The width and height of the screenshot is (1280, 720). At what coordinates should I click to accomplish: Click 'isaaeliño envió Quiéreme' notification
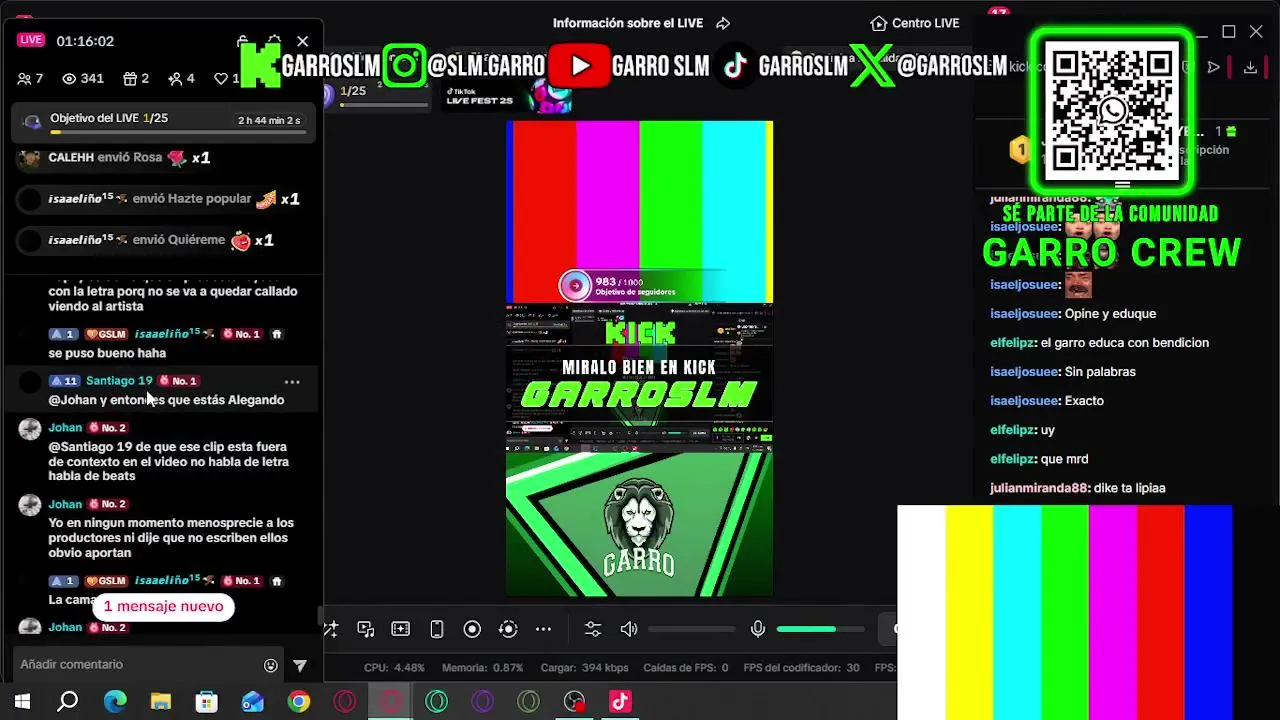(147, 240)
